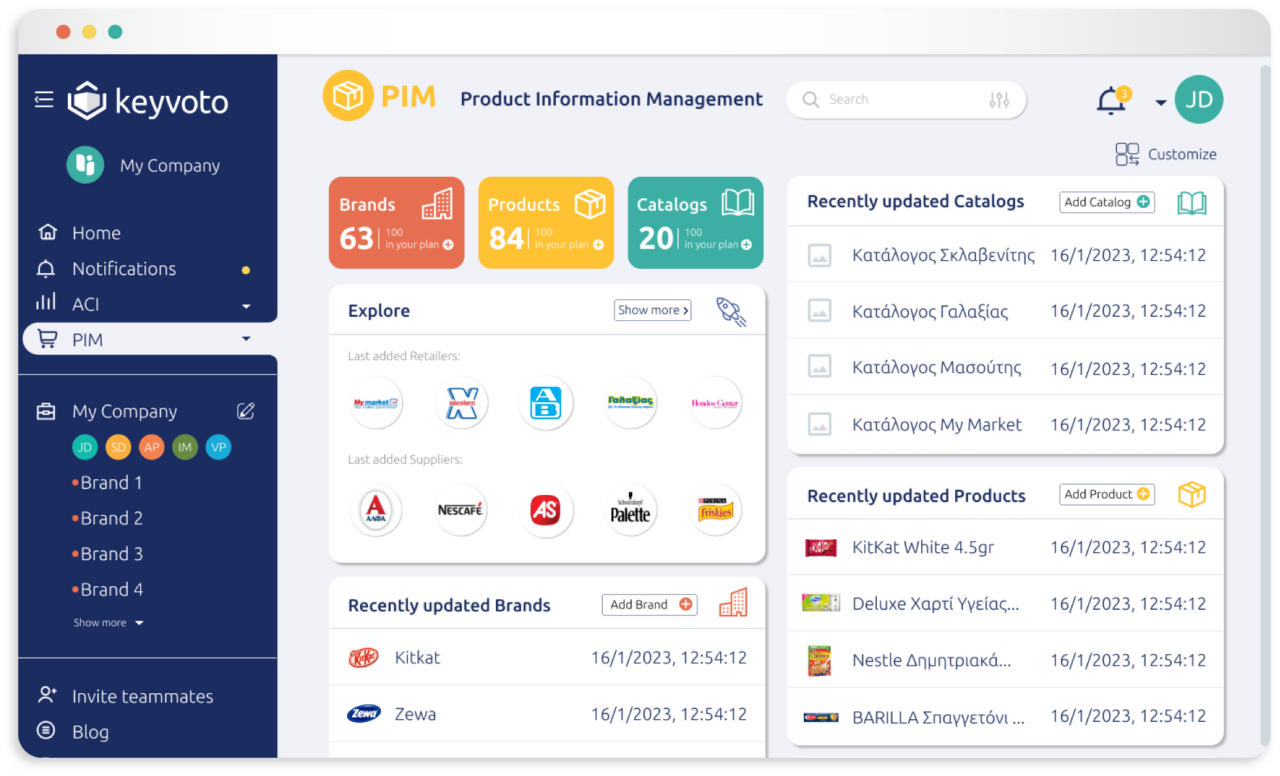Click the rocket icon in Explore
The width and height of the screenshot is (1280, 776).
point(731,311)
